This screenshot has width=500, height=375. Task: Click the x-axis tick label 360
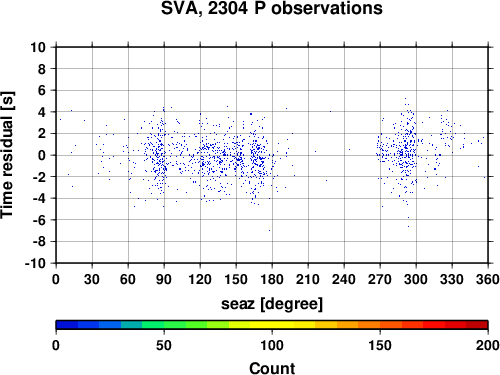pyautogui.click(x=488, y=279)
